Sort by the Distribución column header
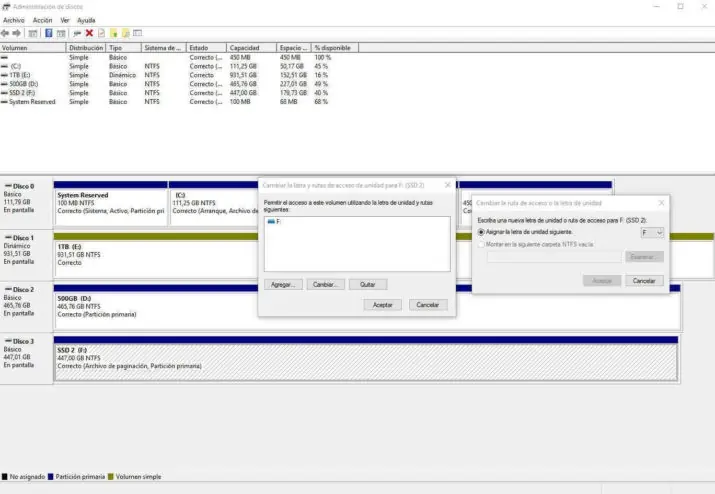Screen dimensions: 715x494 pos(86,47)
